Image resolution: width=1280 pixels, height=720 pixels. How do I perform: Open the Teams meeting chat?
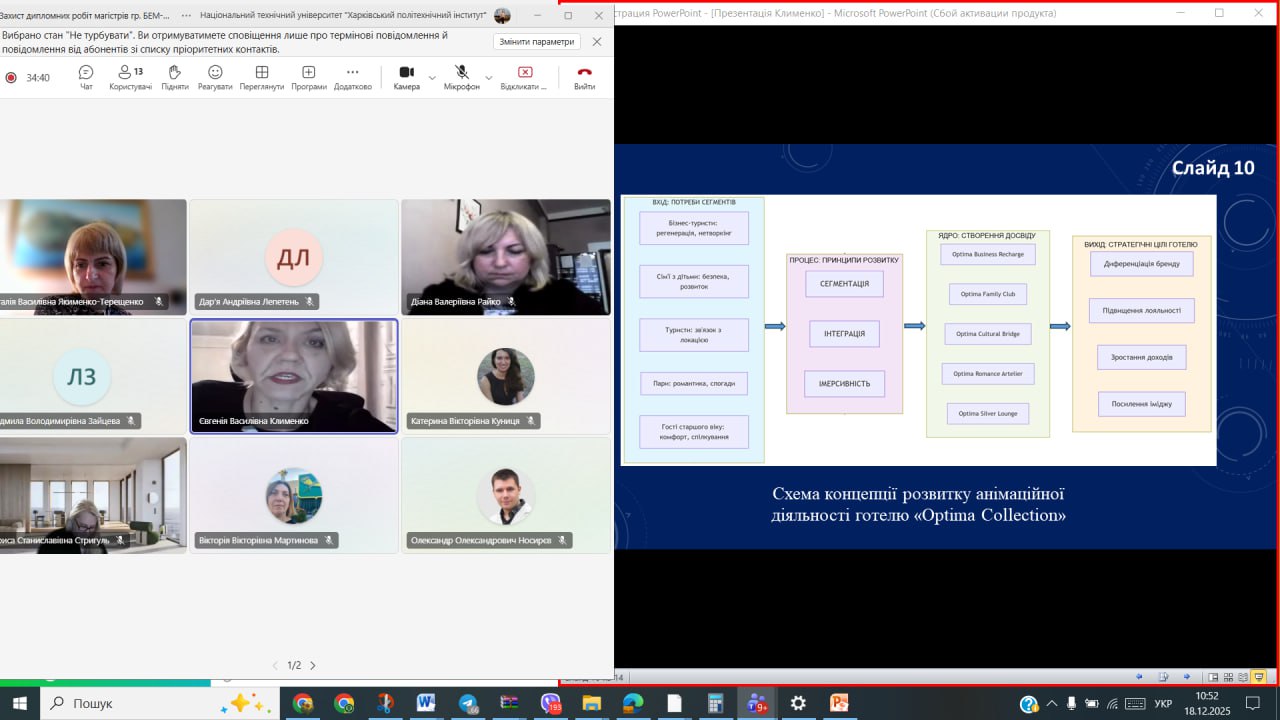[x=86, y=77]
